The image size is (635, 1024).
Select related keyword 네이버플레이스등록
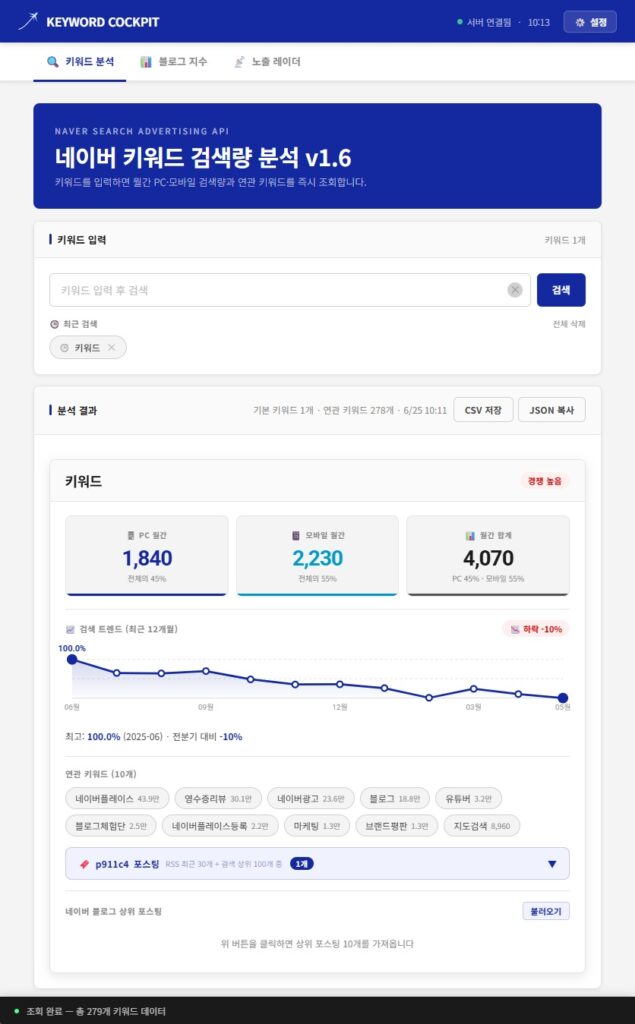pyautogui.click(x=220, y=825)
